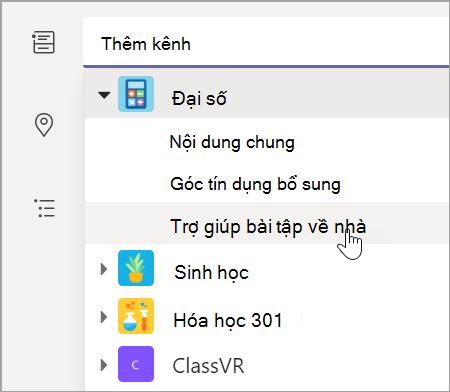The image size is (450, 392).
Task: Choose Trợ giúp bài tập về nhà channel
Action: click(267, 223)
